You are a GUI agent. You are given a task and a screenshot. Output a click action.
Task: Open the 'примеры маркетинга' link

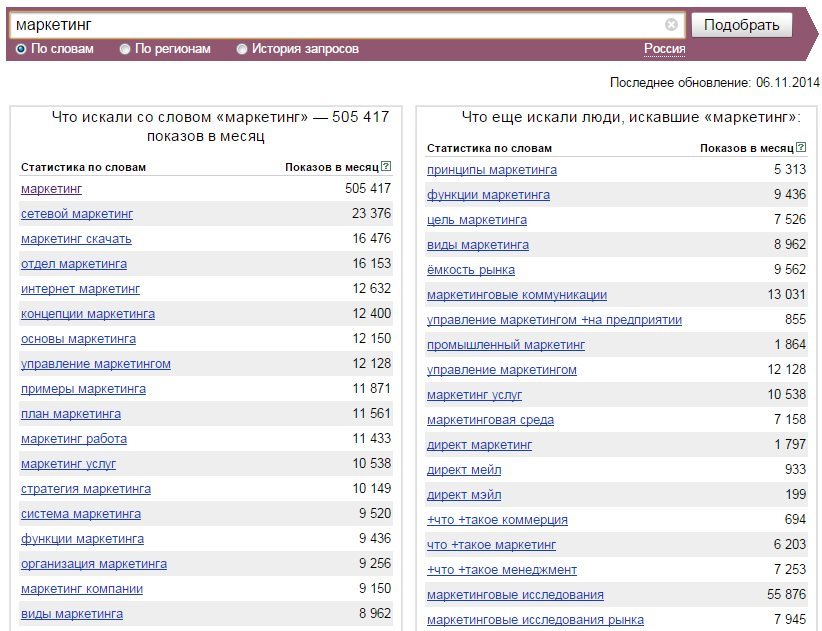pyautogui.click(x=84, y=389)
